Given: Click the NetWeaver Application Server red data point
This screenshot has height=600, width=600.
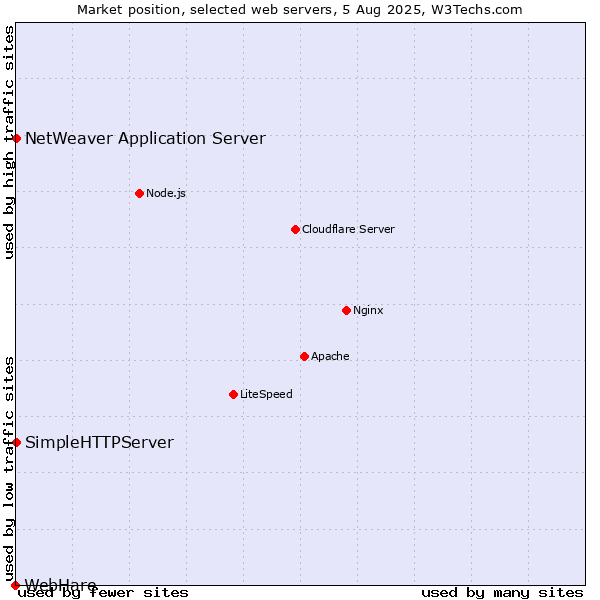Looking at the screenshot, I should (x=16, y=139).
